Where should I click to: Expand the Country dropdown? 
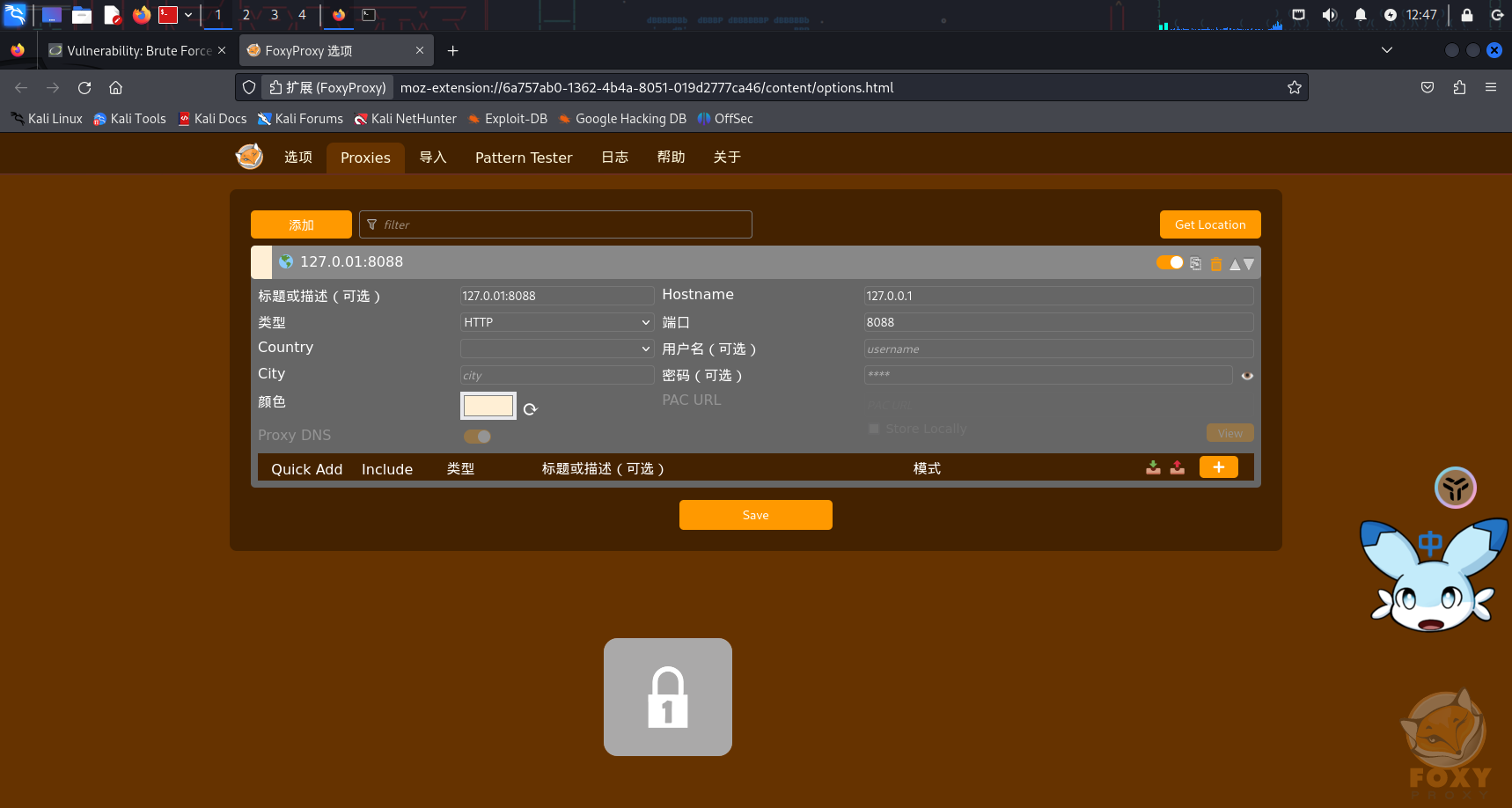pyautogui.click(x=556, y=349)
